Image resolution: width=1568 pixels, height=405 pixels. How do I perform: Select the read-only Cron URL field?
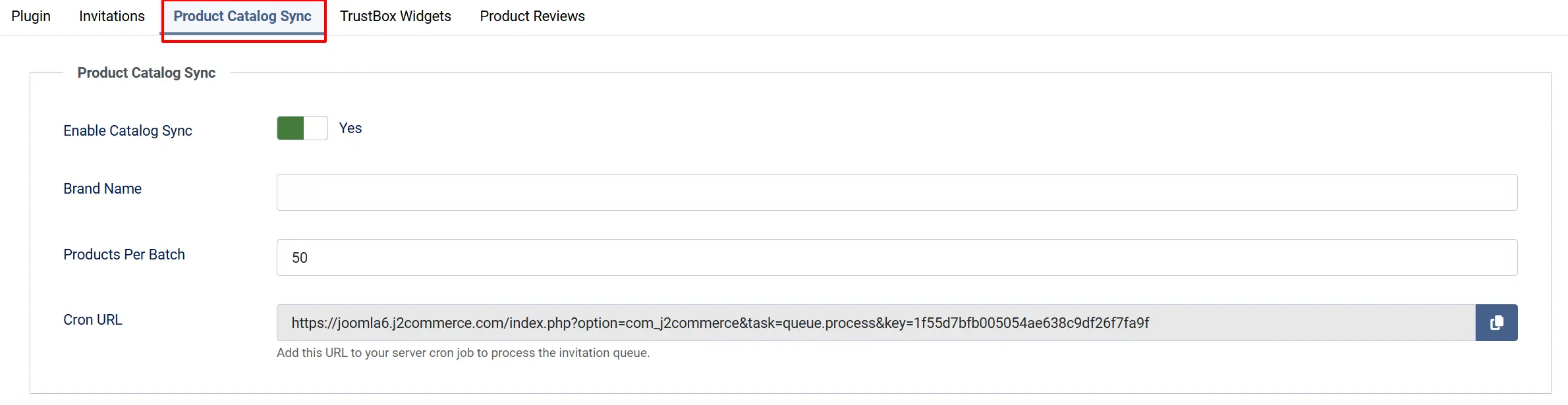(x=876, y=323)
